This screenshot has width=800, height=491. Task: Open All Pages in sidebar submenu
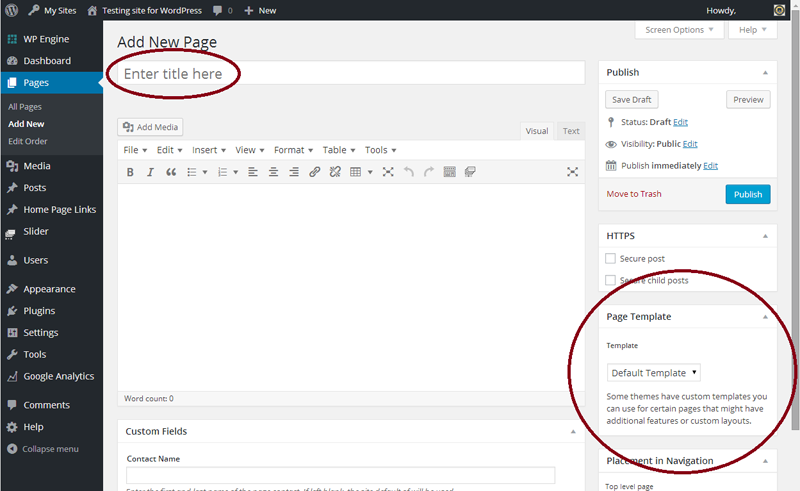pyautogui.click(x=25, y=107)
